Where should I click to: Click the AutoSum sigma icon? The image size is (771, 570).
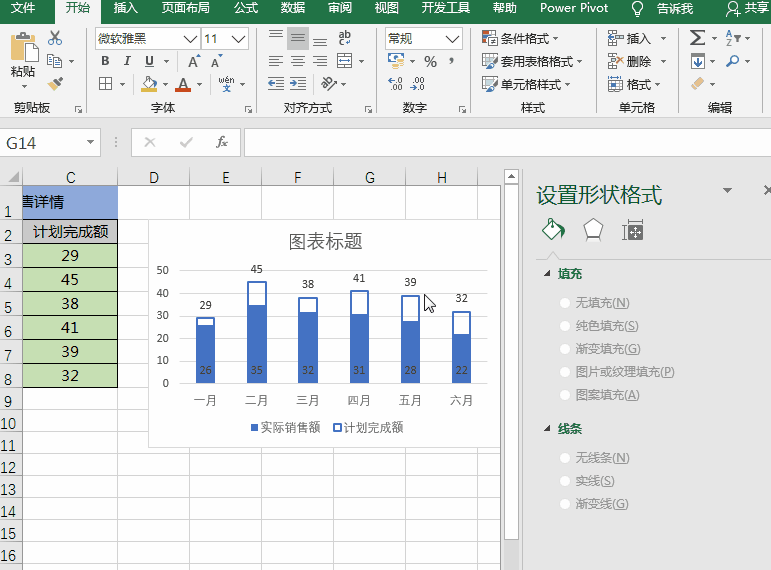697,38
